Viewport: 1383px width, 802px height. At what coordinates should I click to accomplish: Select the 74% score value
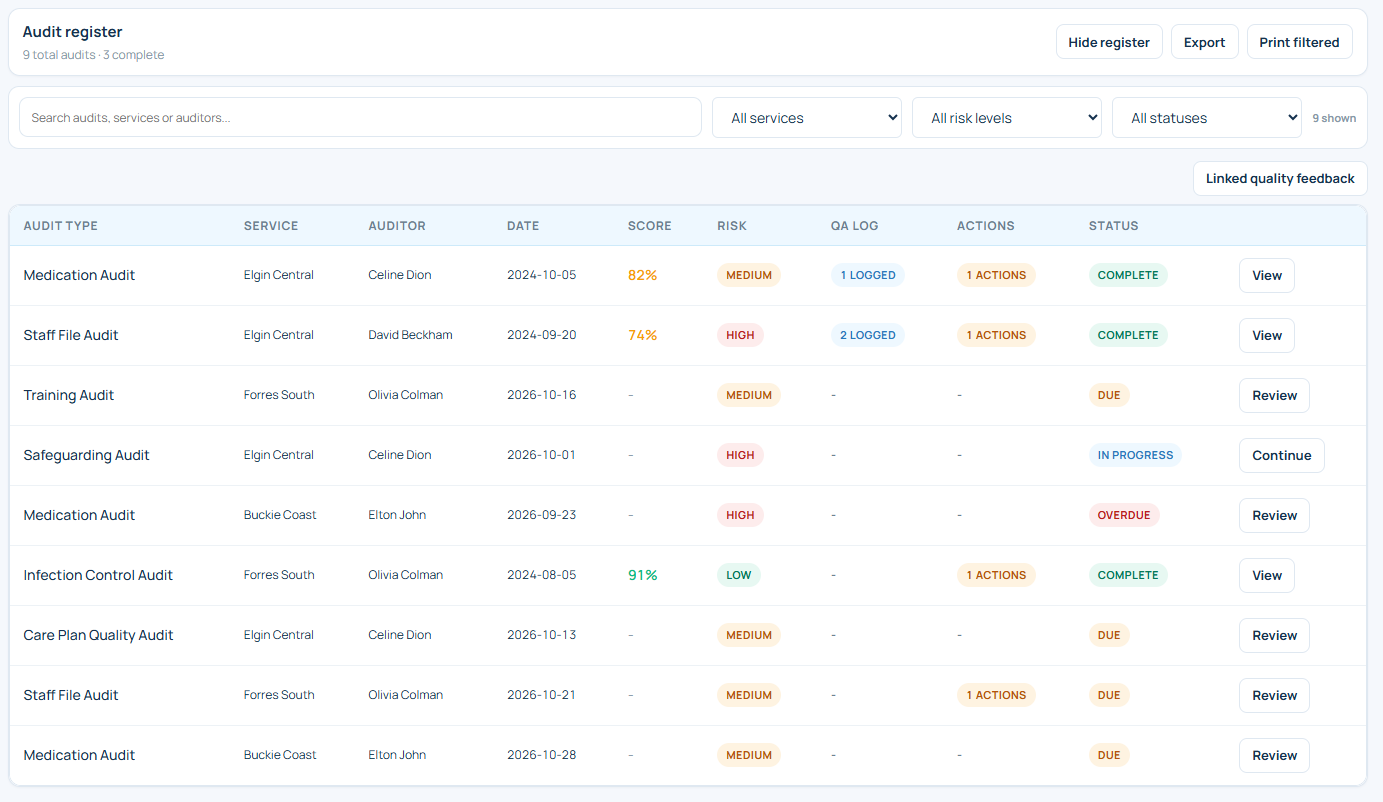pyautogui.click(x=643, y=335)
